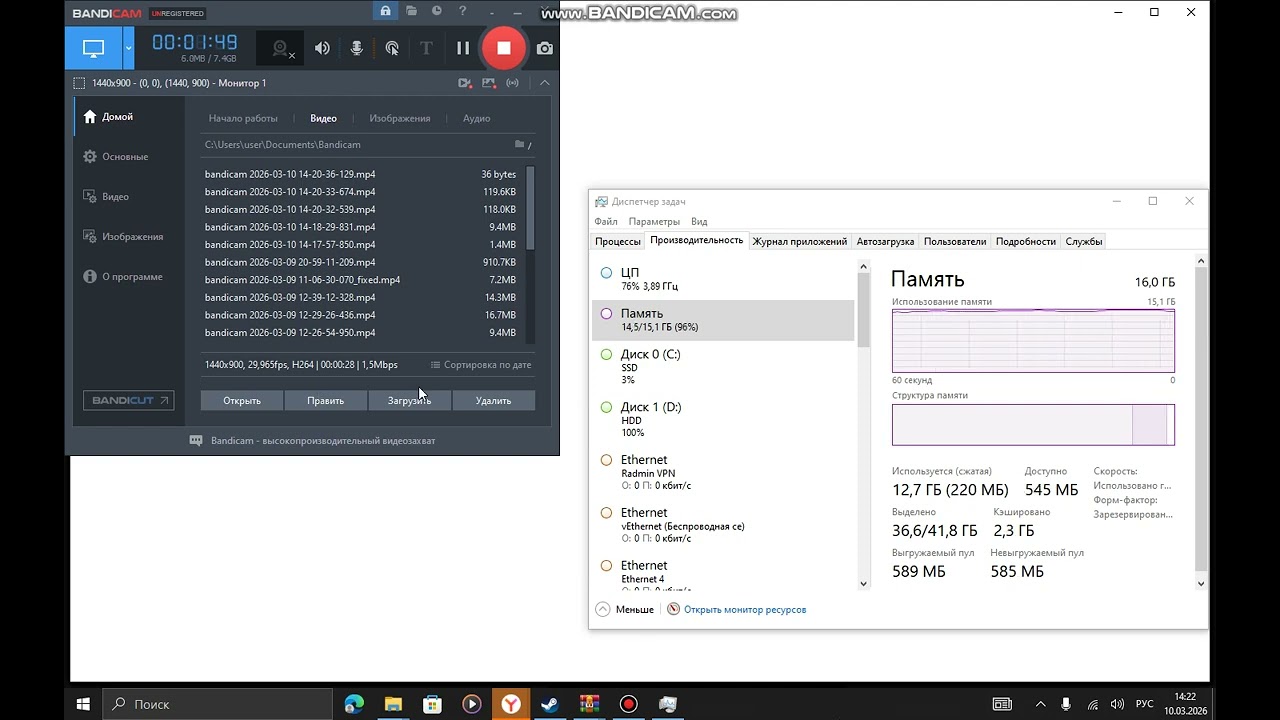Click the Загрузить button in Bandicam
Viewport: 1280px width, 720px height.
pos(409,400)
